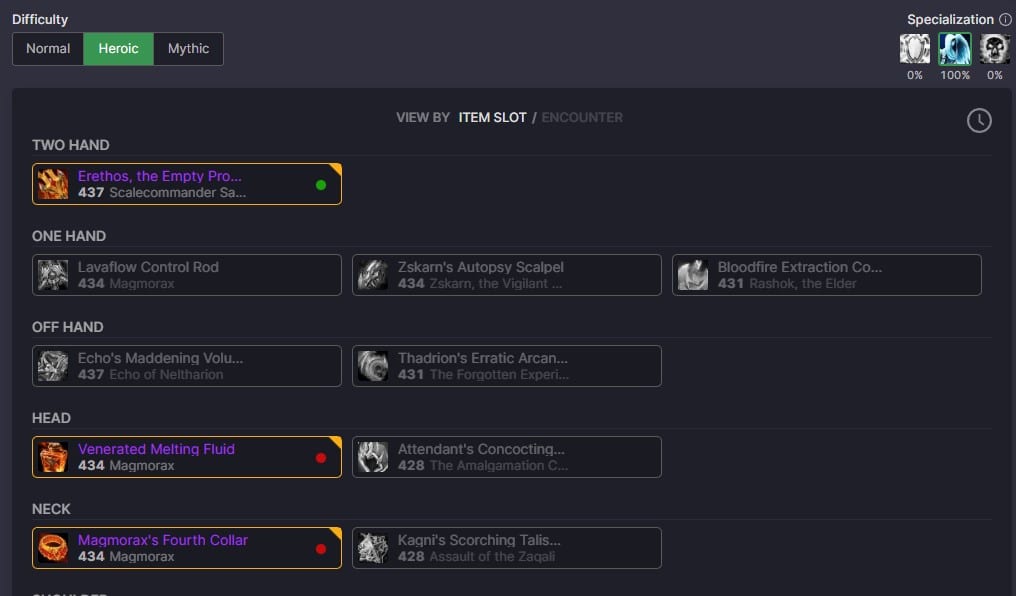Viewport: 1016px width, 596px height.
Task: Switch difficulty to Normal
Action: click(x=48, y=49)
